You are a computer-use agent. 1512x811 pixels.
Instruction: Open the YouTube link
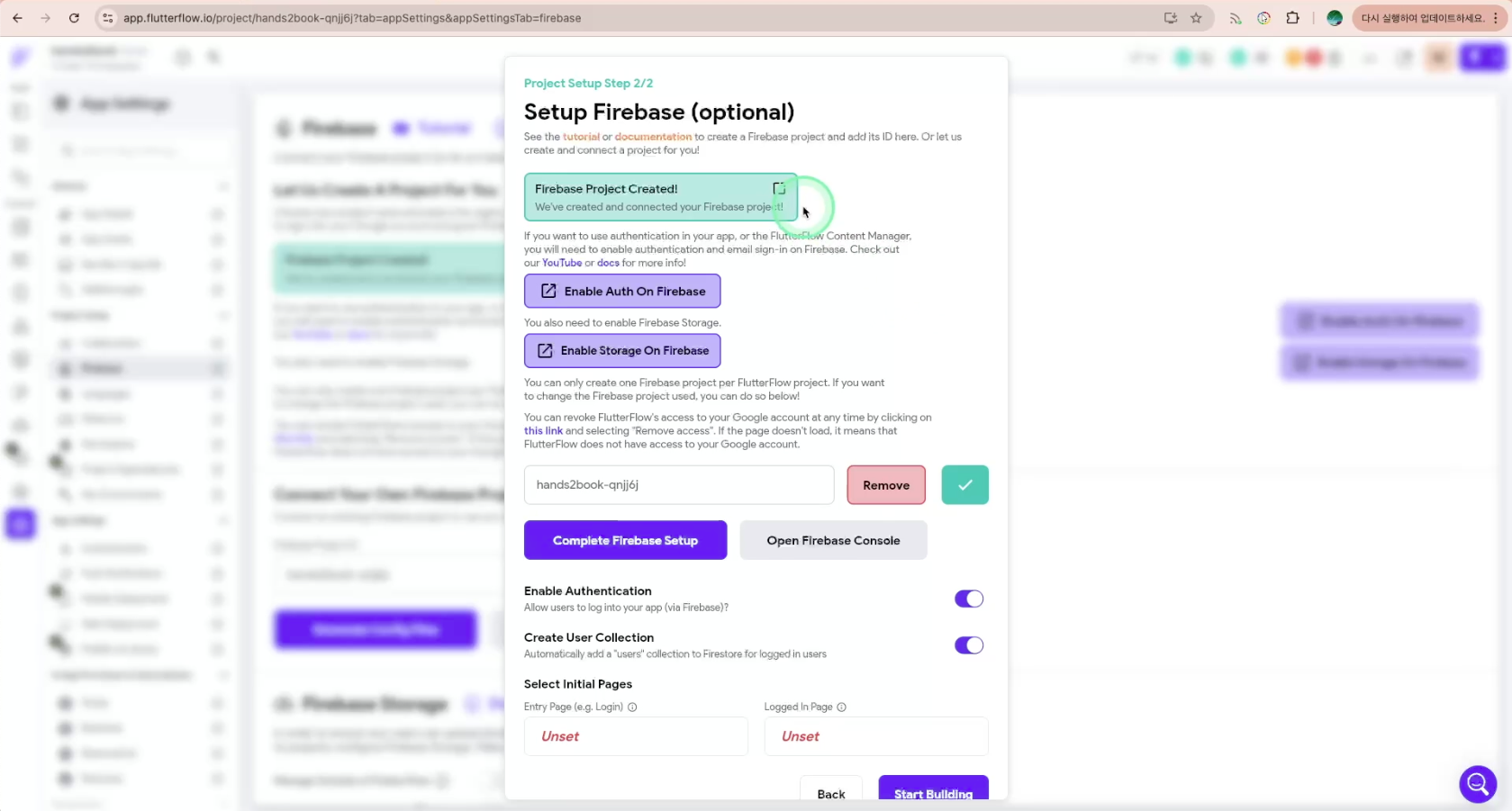click(562, 263)
